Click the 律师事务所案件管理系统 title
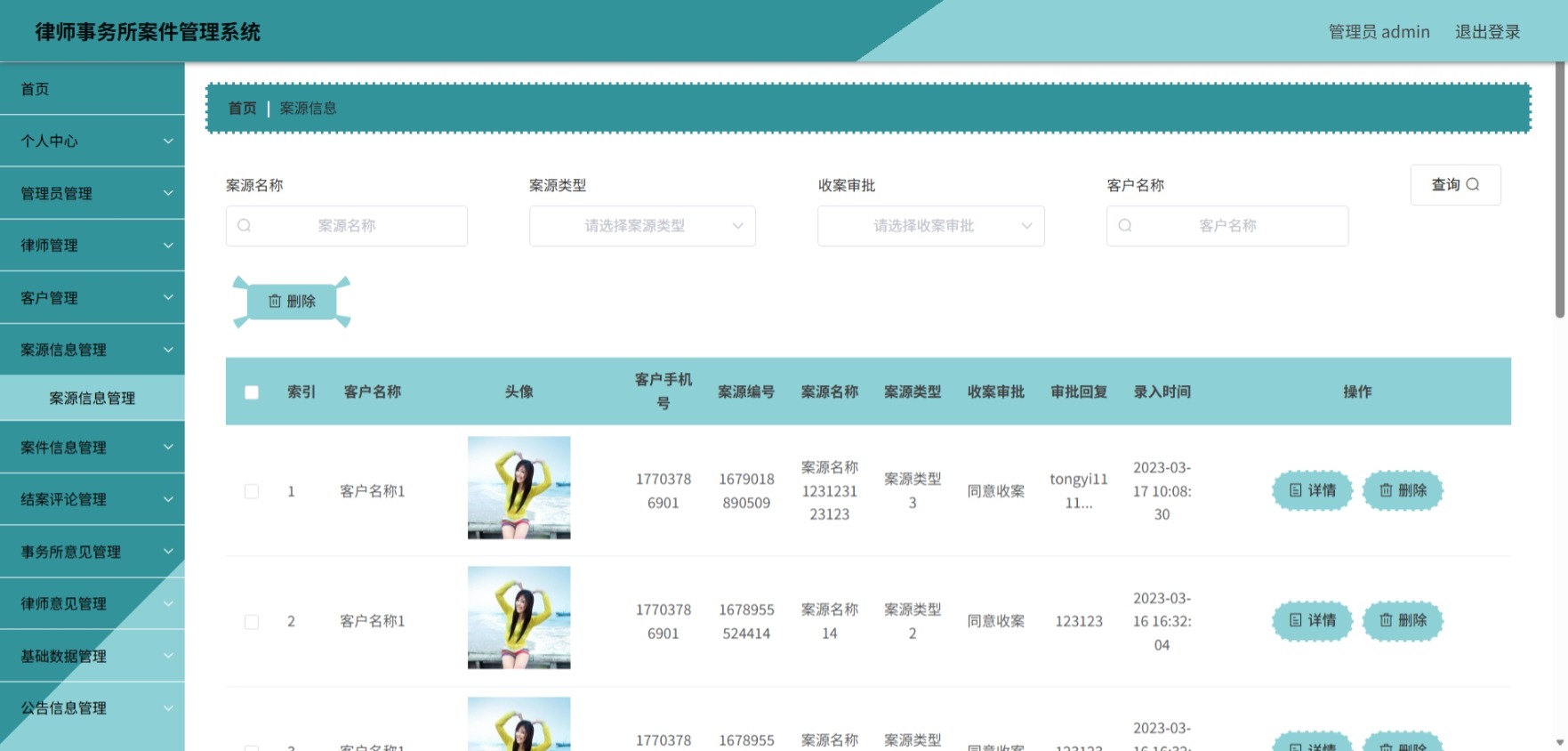Viewport: 1568px width, 751px height. (x=148, y=32)
